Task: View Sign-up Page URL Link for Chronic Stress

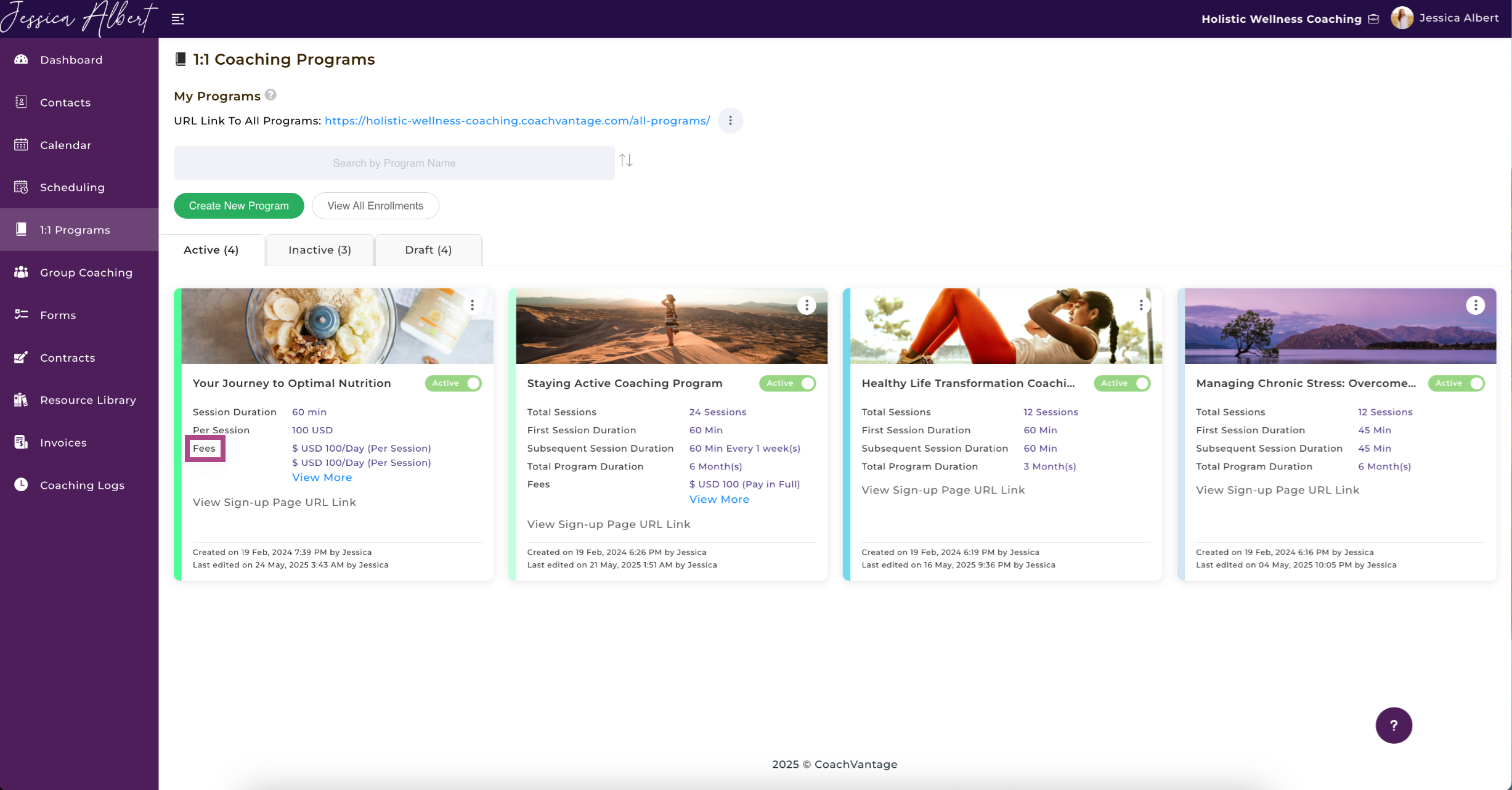Action: (1277, 490)
